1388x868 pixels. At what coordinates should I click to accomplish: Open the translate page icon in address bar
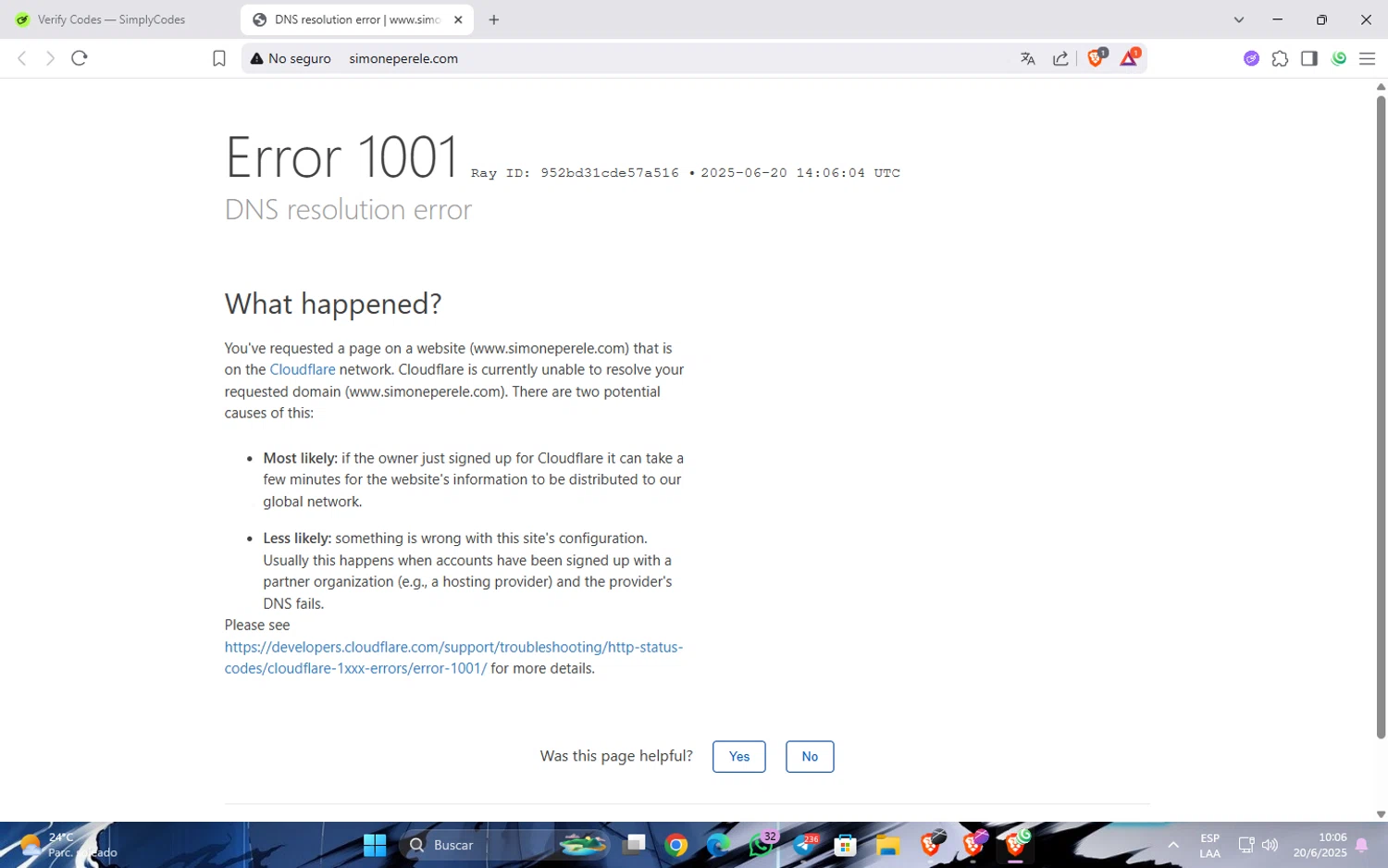point(1027,58)
